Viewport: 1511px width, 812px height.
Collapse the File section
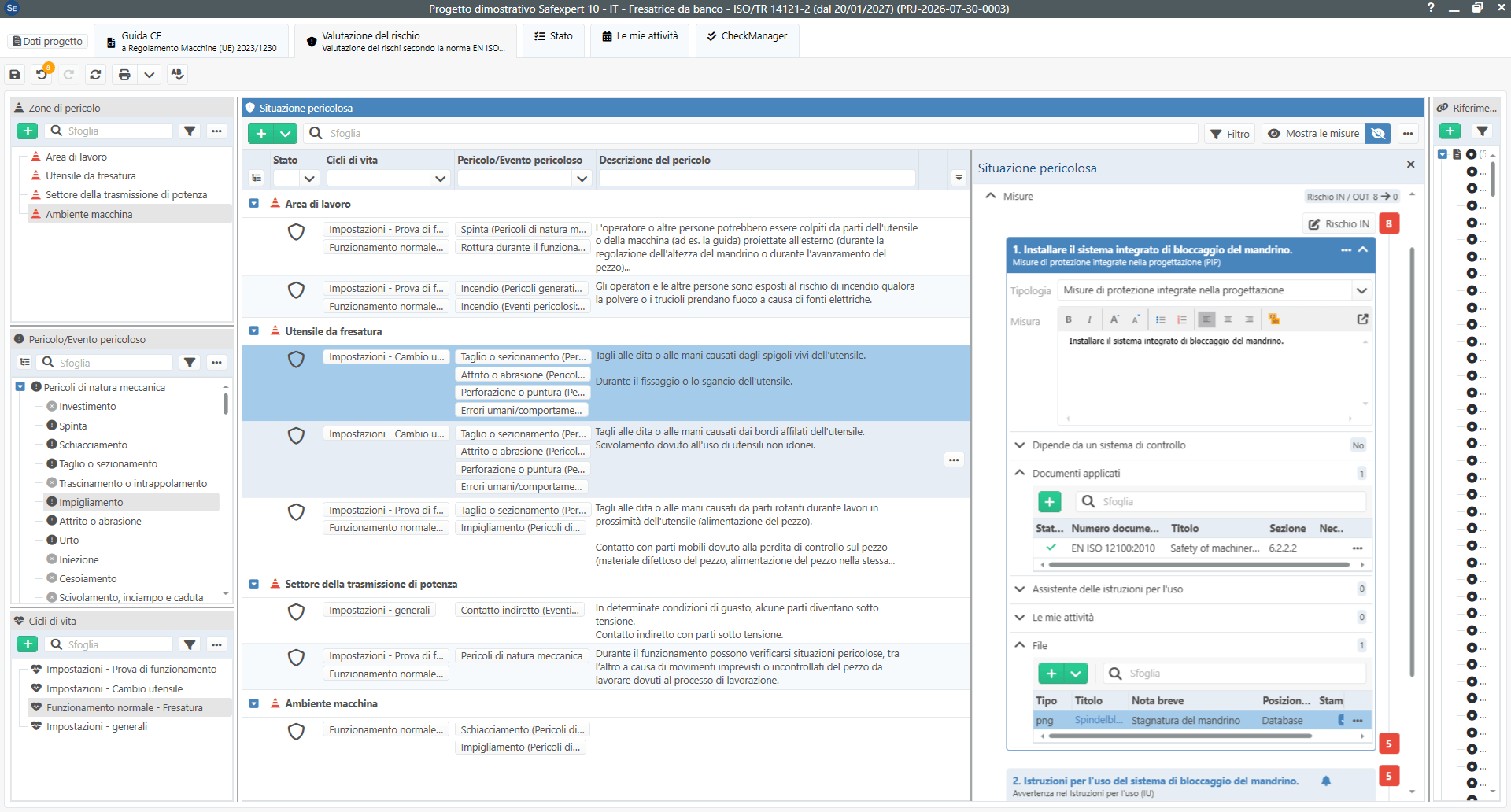coord(1020,644)
